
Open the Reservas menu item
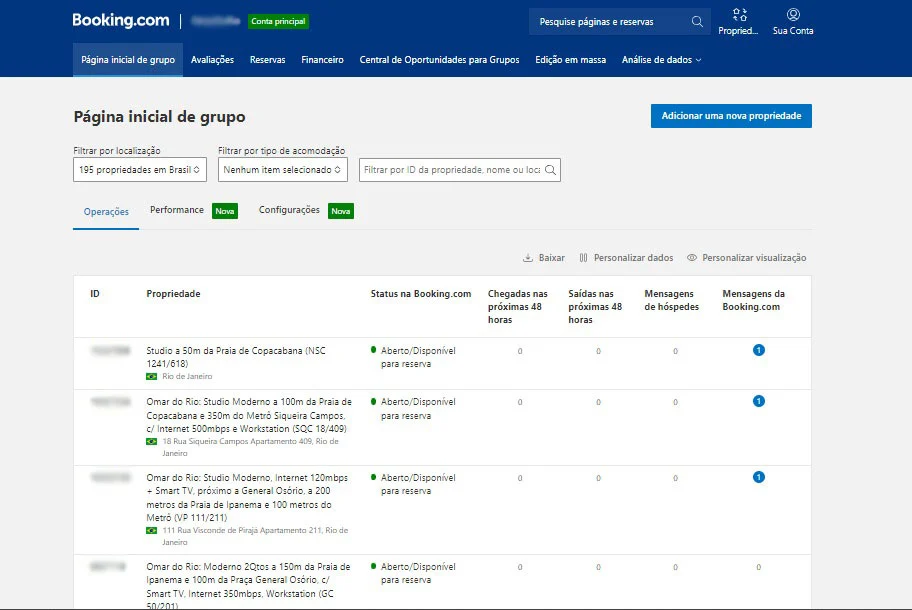click(x=268, y=60)
